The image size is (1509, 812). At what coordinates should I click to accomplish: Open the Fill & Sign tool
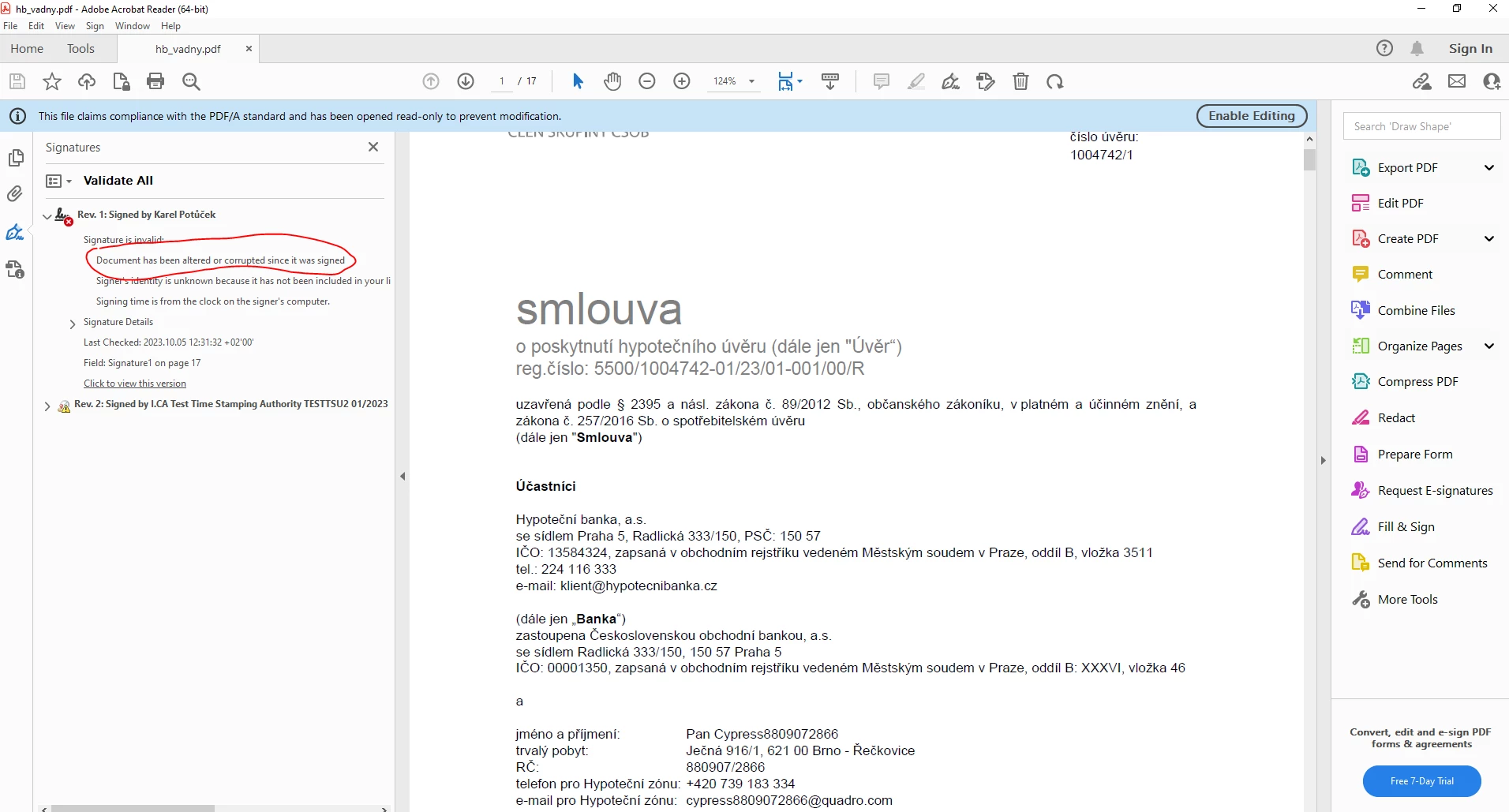click(x=1406, y=526)
